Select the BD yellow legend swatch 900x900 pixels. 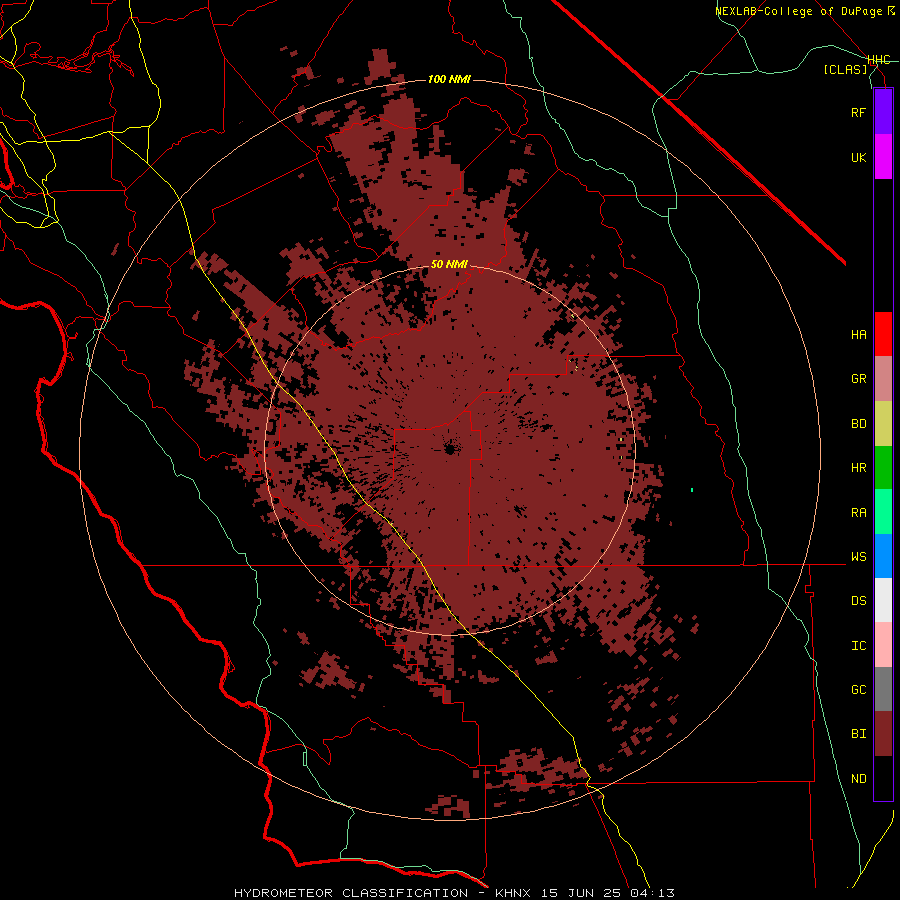coord(883,424)
